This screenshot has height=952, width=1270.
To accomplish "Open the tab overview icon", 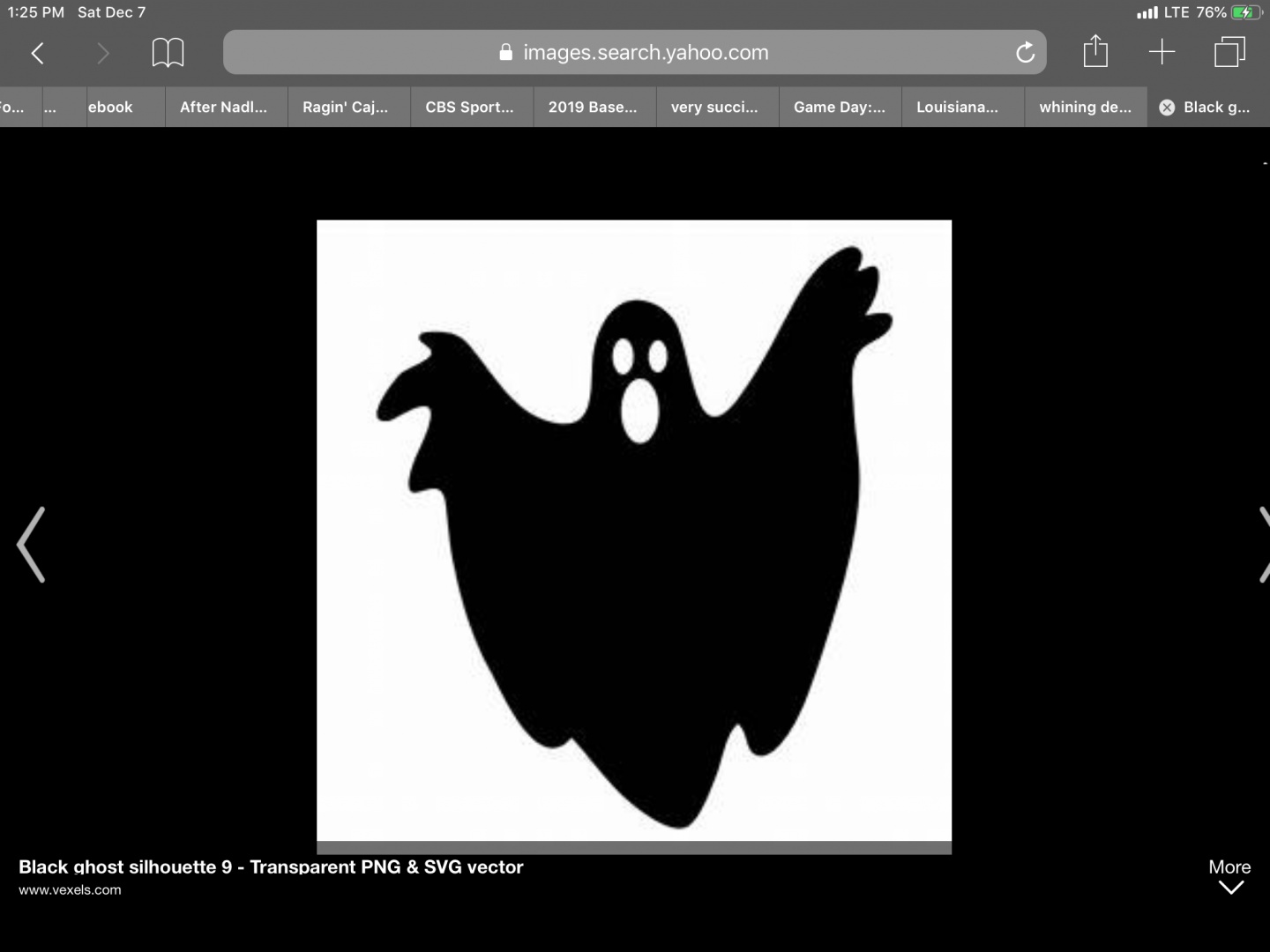I will coord(1229,52).
